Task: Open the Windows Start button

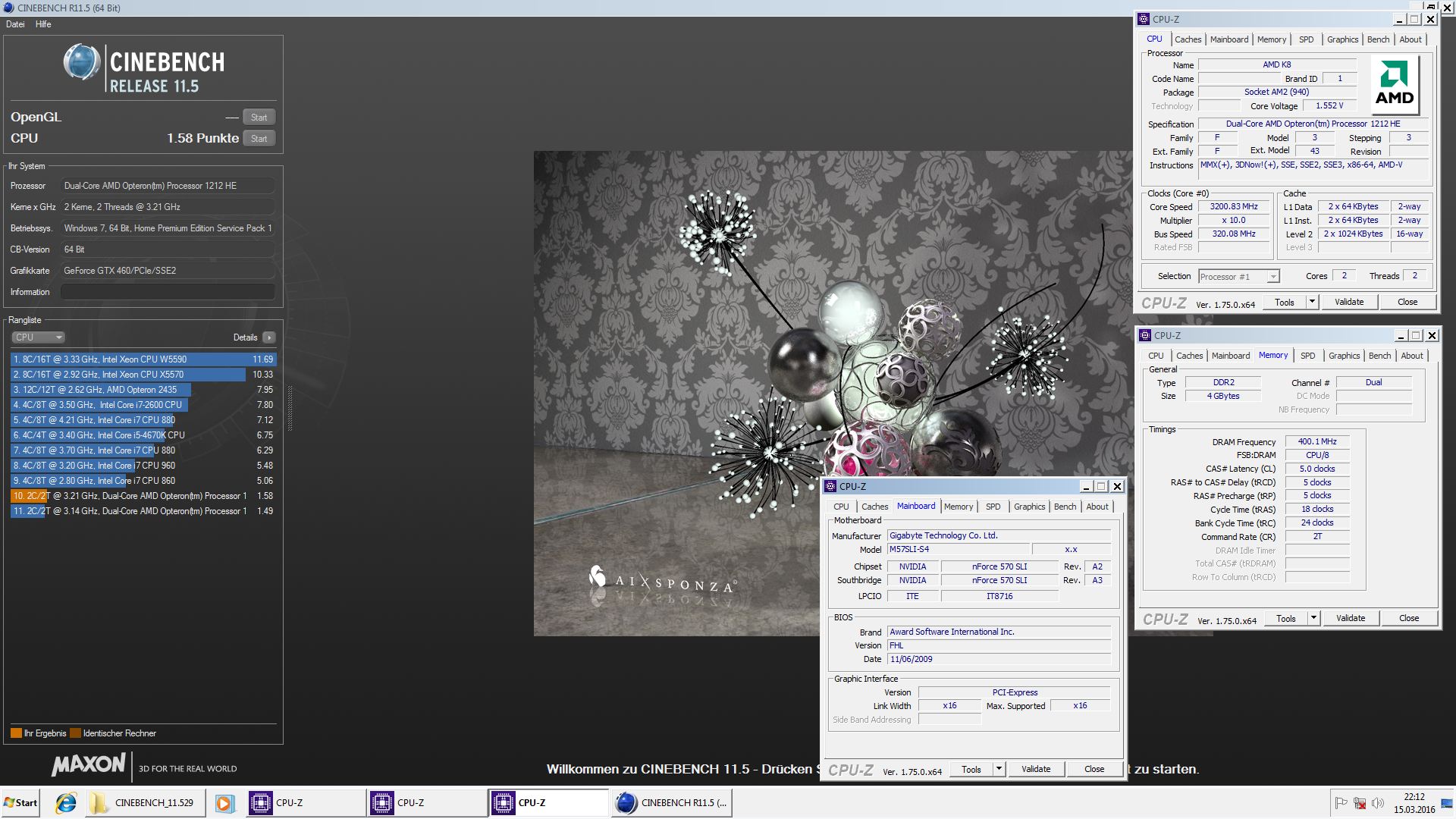Action: 20,803
